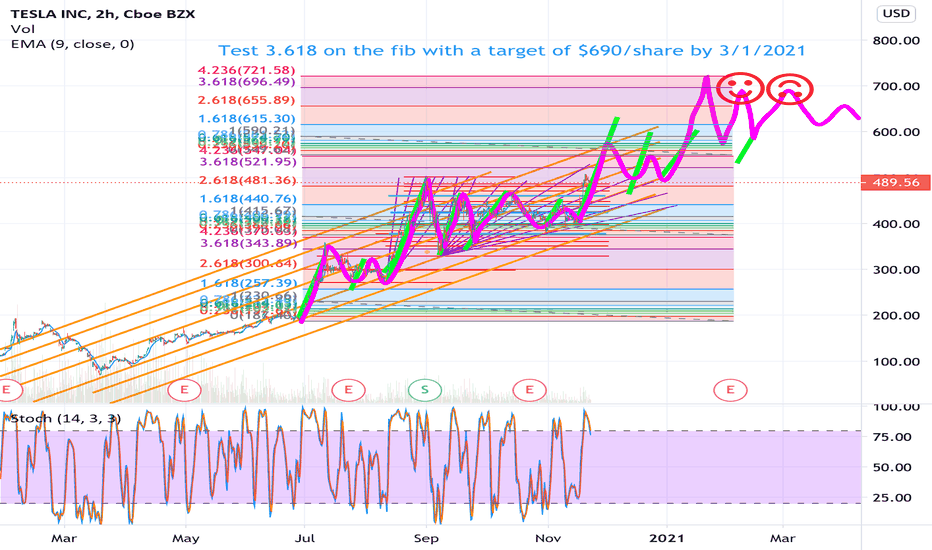Click the red 489.56 current price label
This screenshot has height=550, width=932.
pyautogui.click(x=896, y=183)
